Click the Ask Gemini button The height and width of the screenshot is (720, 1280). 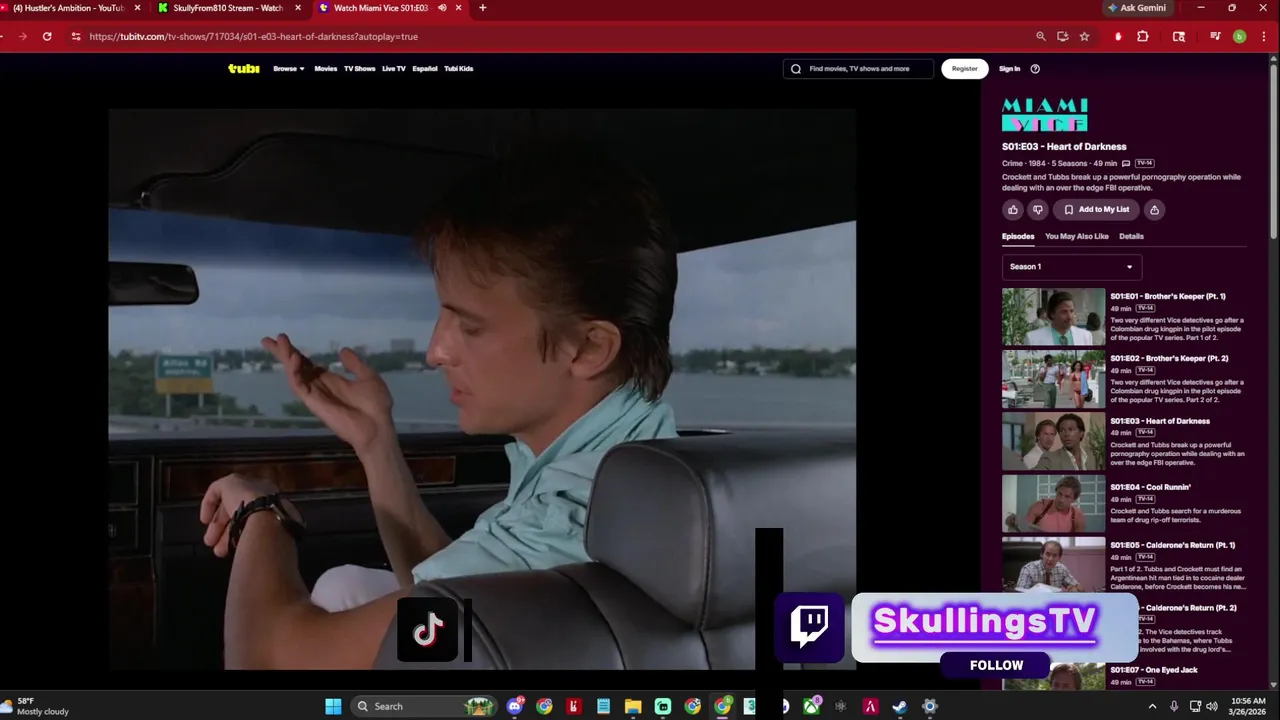(1136, 8)
